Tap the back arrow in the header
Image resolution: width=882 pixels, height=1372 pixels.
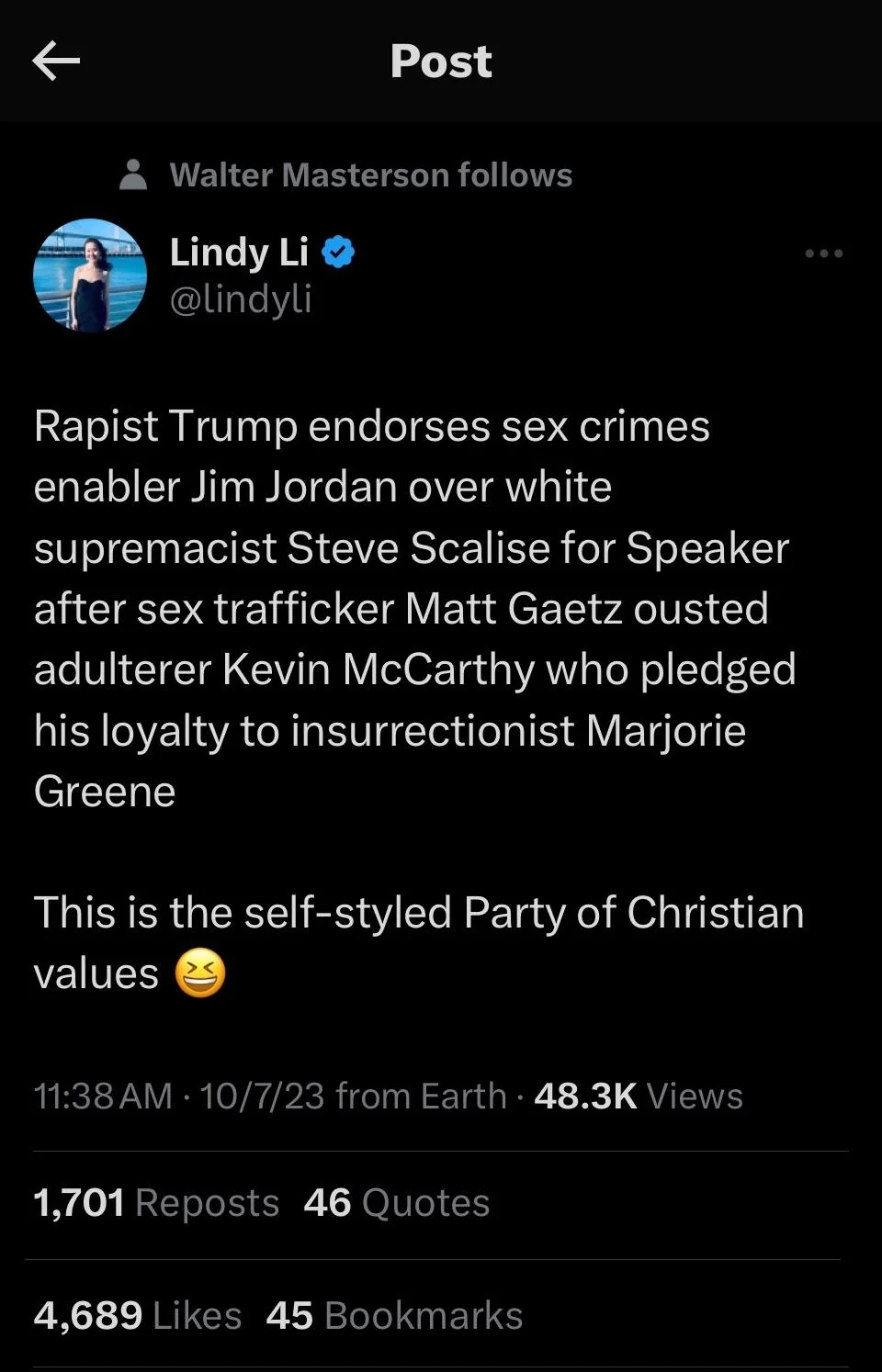[56, 62]
